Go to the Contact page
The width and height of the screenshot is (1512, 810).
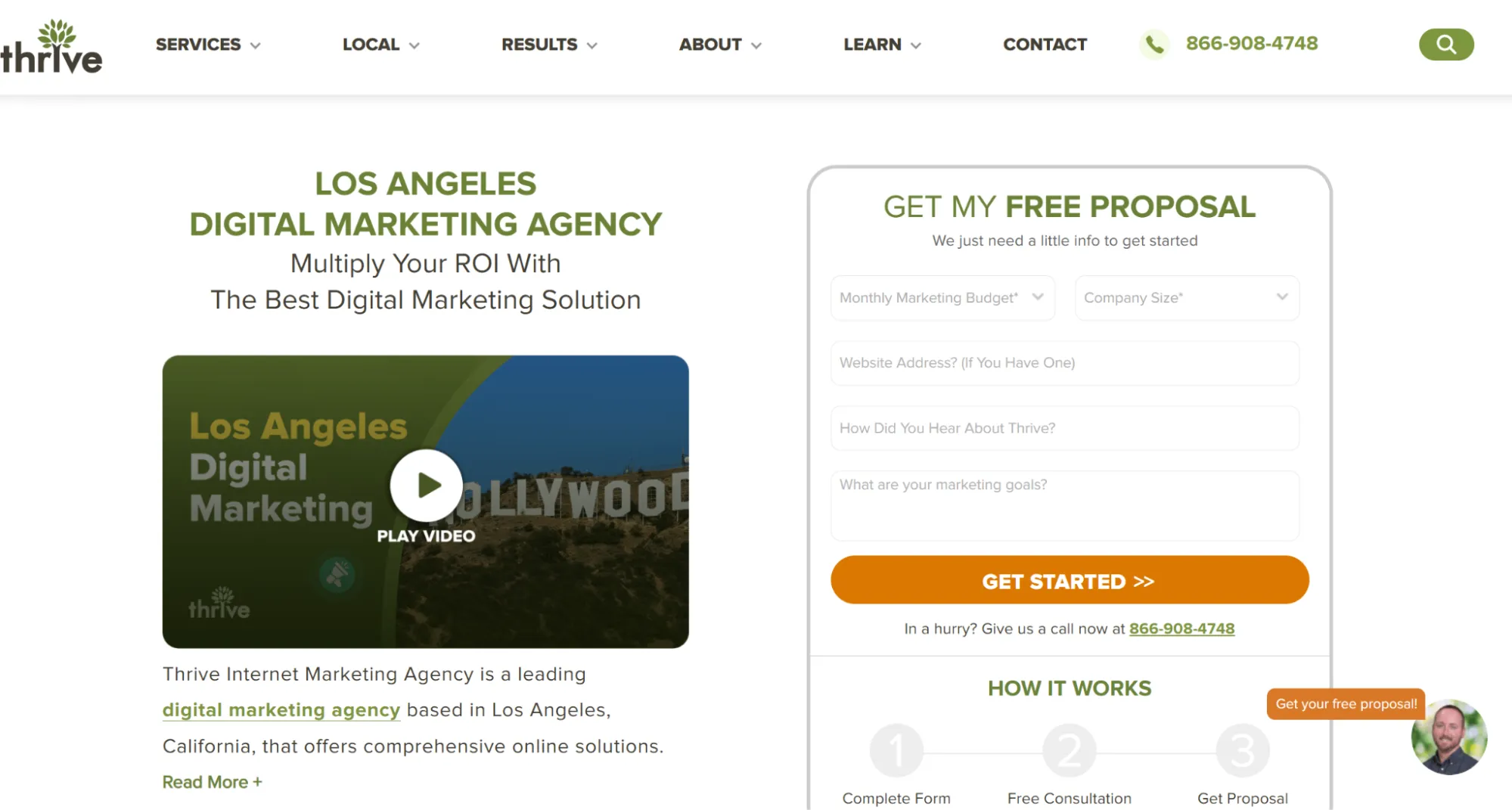[x=1045, y=45]
